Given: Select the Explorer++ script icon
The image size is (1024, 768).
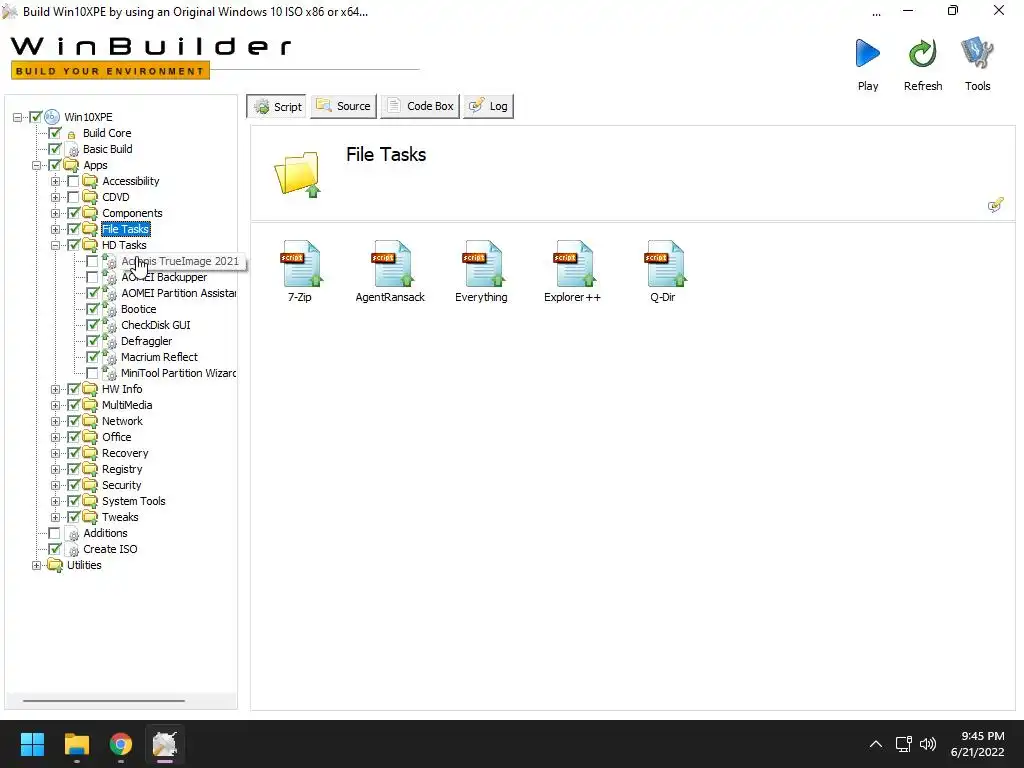Looking at the screenshot, I should coord(574,263).
